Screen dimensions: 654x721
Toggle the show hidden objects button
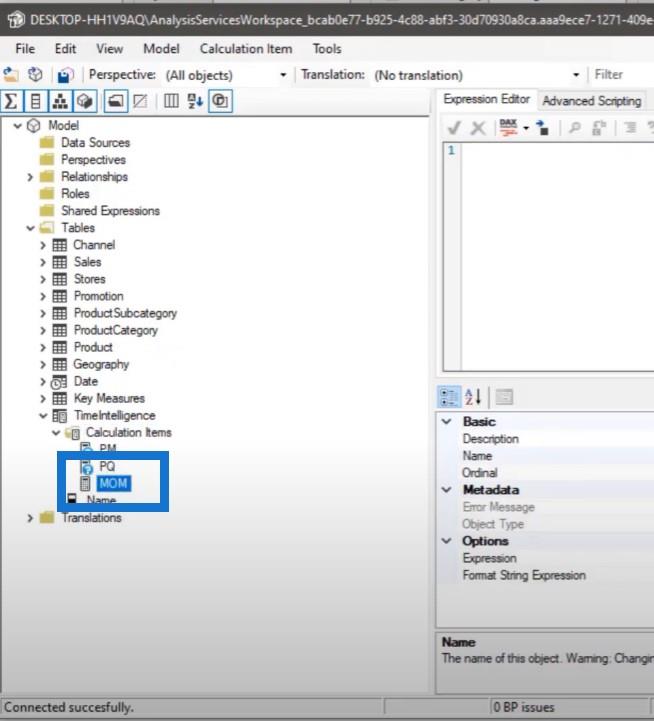(x=140, y=101)
